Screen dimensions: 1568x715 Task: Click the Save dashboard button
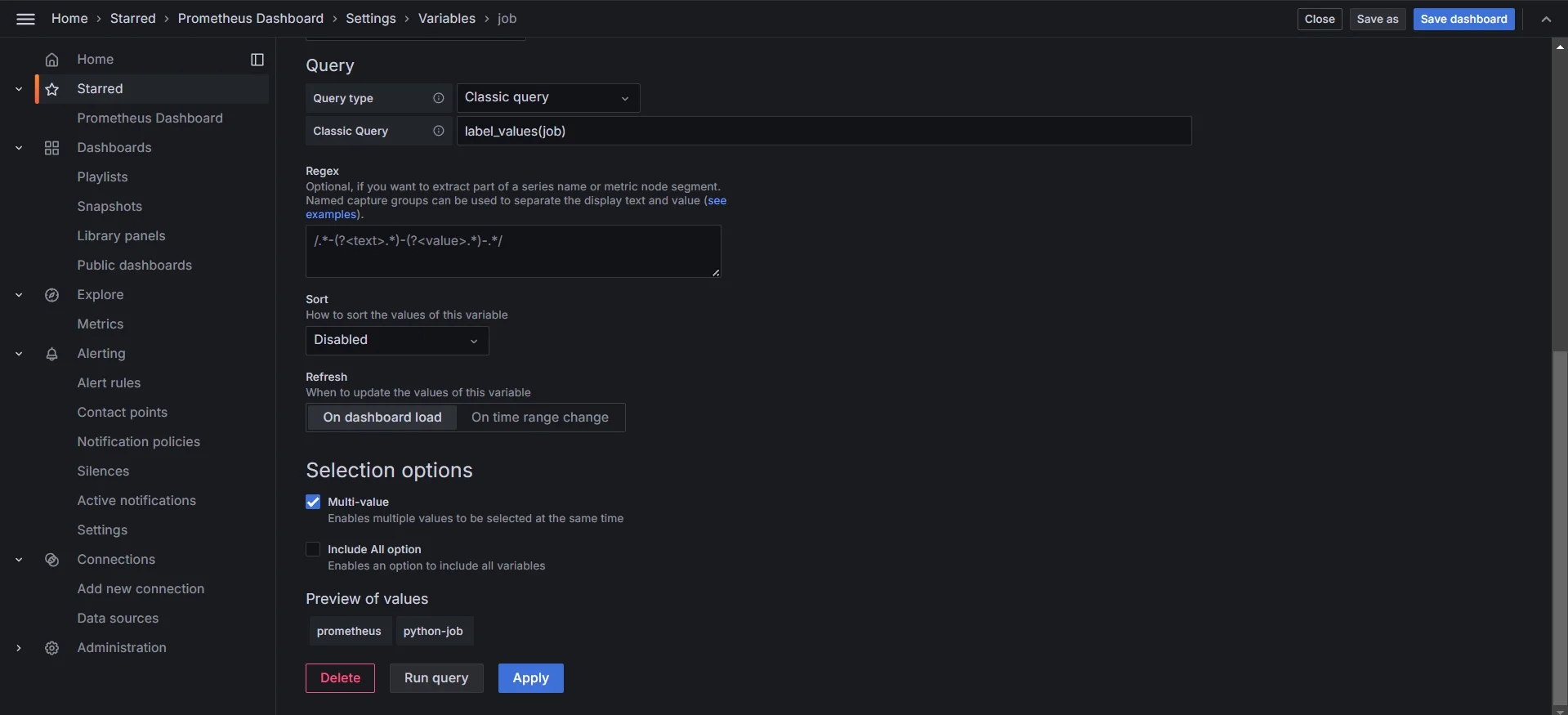click(1463, 19)
